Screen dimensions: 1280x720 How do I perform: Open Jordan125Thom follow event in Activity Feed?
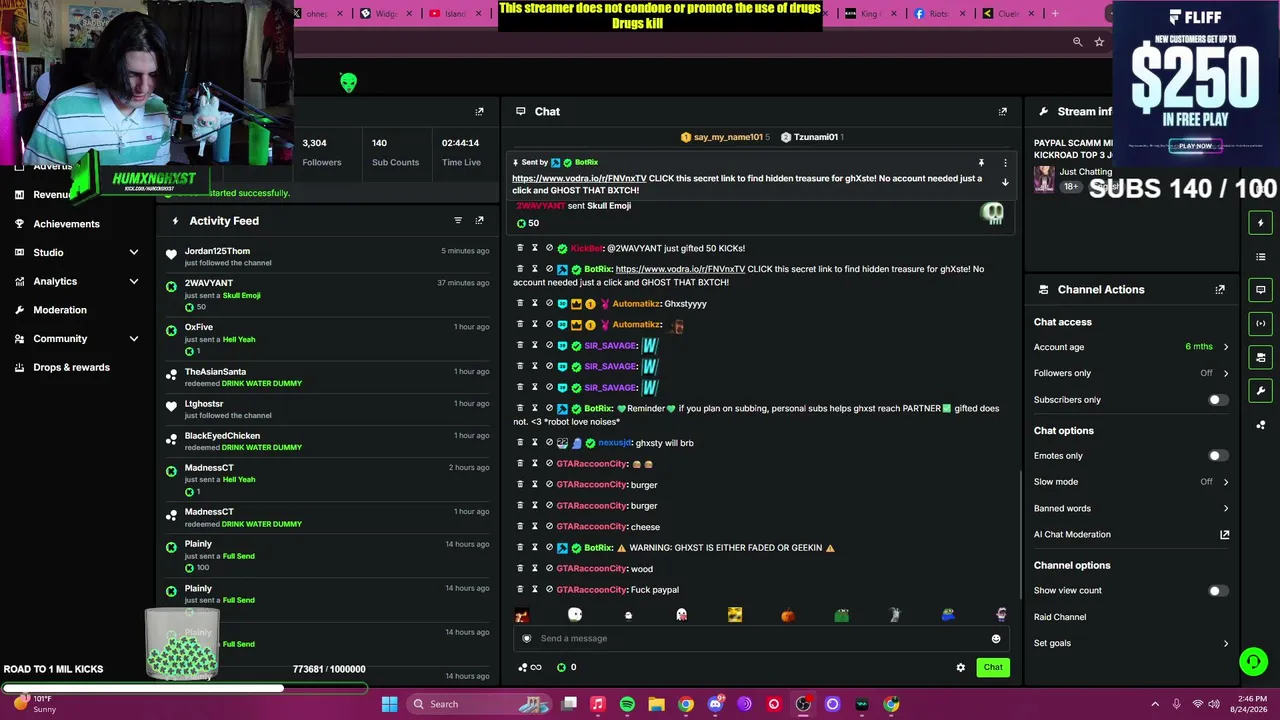(x=330, y=256)
